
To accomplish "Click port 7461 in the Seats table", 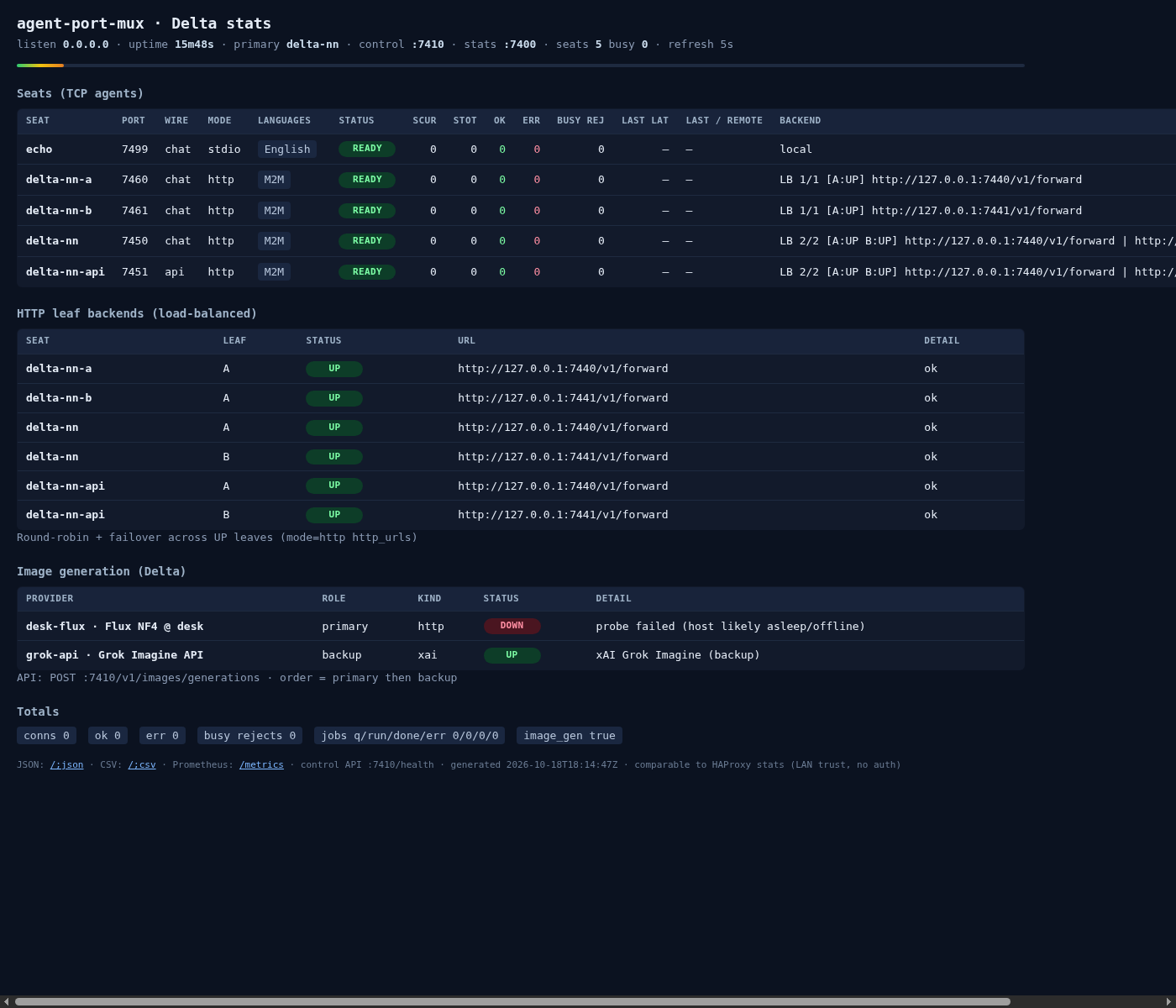I will tap(134, 211).
